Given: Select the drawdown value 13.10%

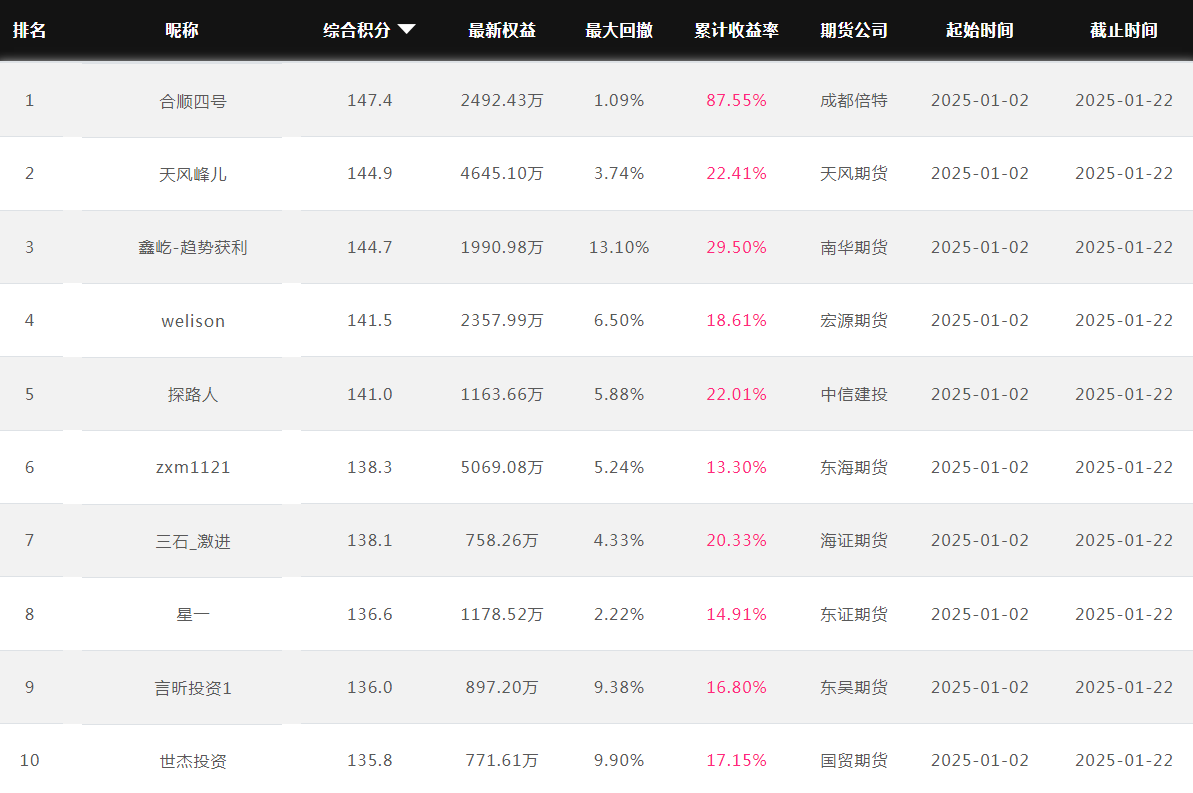Looking at the screenshot, I should tap(619, 247).
